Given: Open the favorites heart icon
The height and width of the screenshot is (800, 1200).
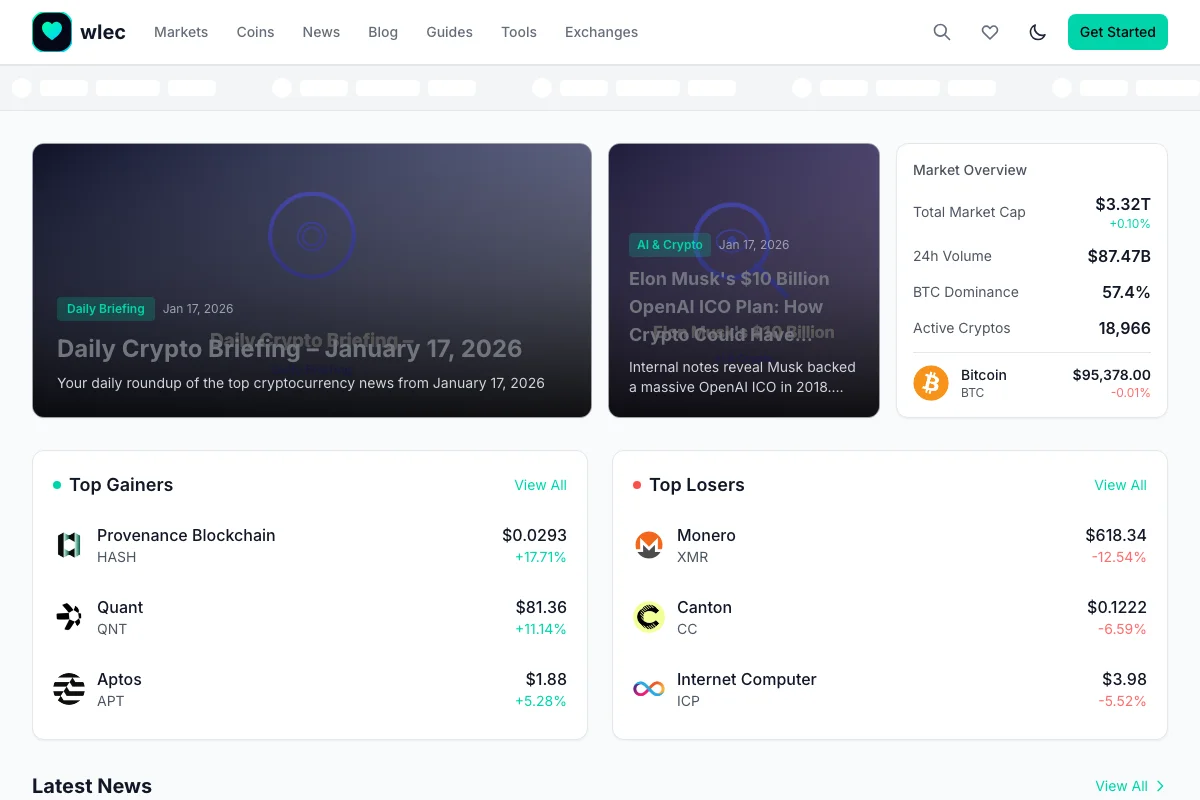Looking at the screenshot, I should [989, 32].
